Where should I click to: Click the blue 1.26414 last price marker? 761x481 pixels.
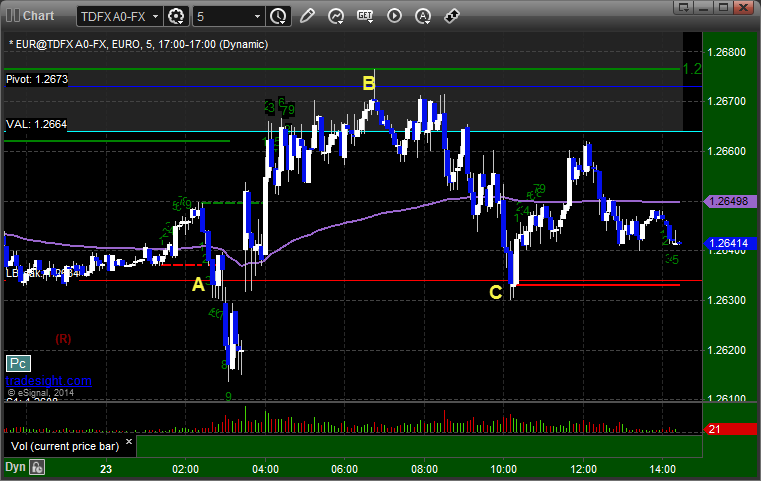pyautogui.click(x=729, y=243)
